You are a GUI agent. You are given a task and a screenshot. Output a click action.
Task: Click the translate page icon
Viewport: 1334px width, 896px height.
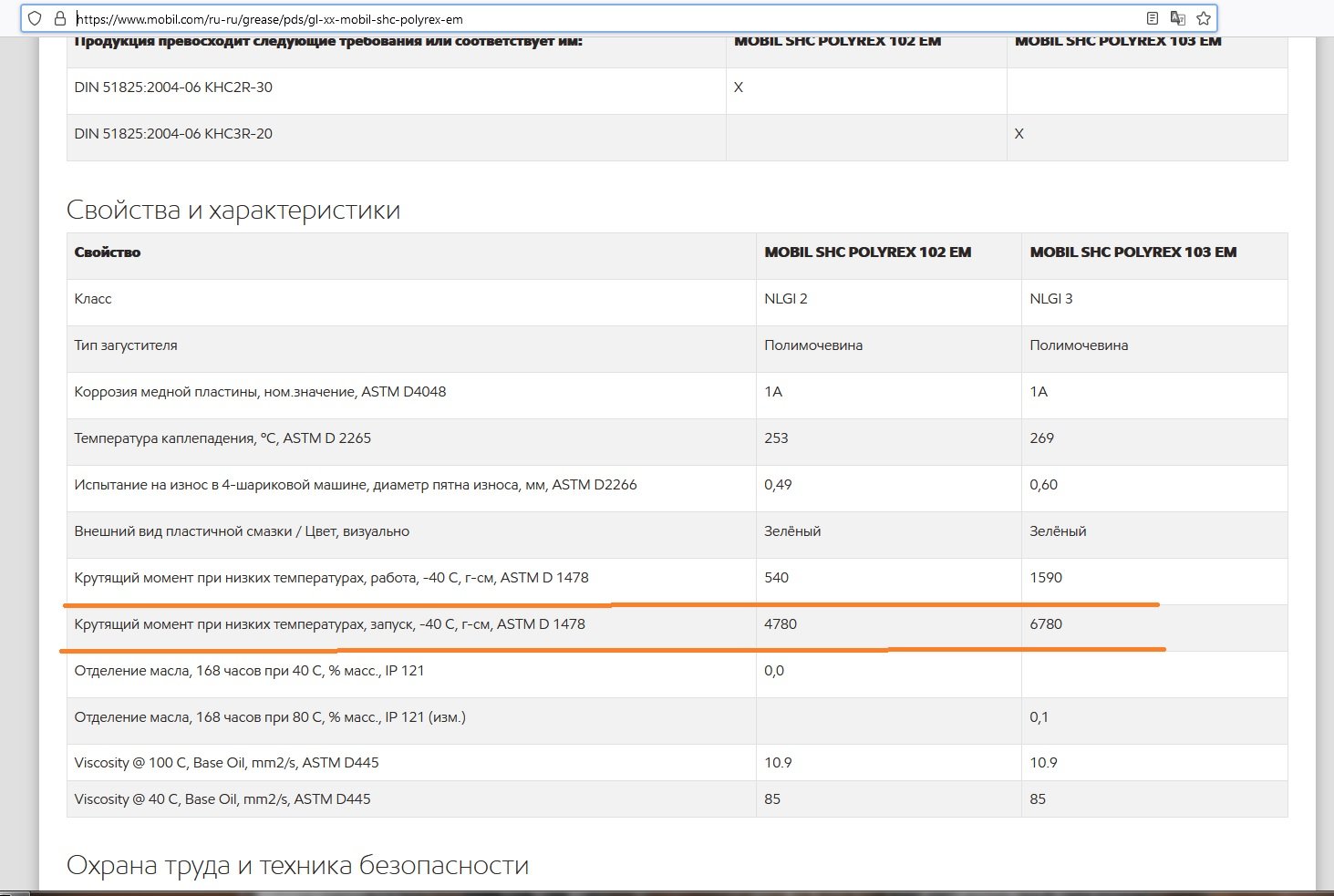click(x=1178, y=18)
